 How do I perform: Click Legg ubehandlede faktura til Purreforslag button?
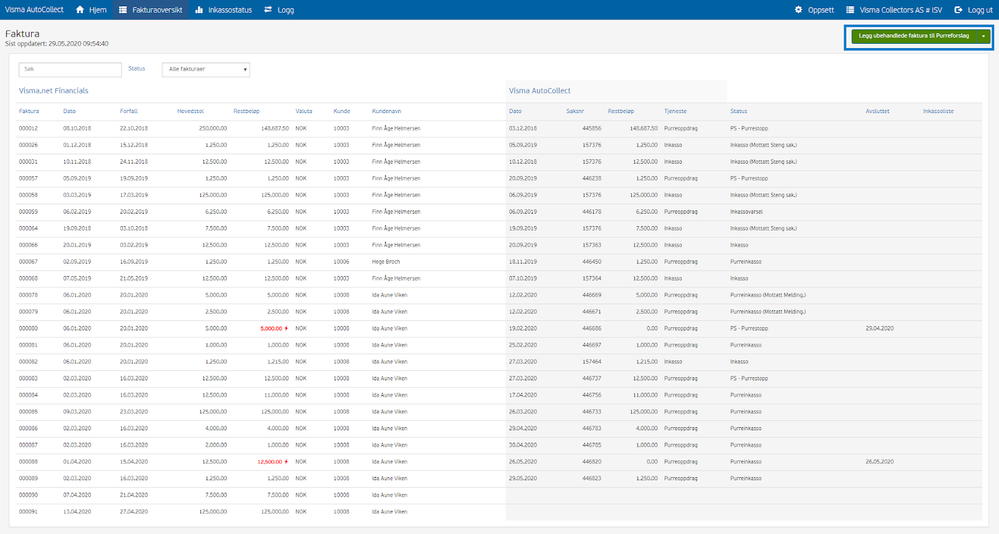(x=914, y=36)
